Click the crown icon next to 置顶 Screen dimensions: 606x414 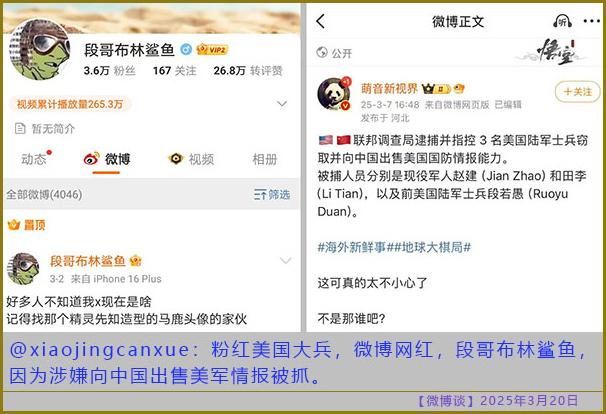point(14,225)
